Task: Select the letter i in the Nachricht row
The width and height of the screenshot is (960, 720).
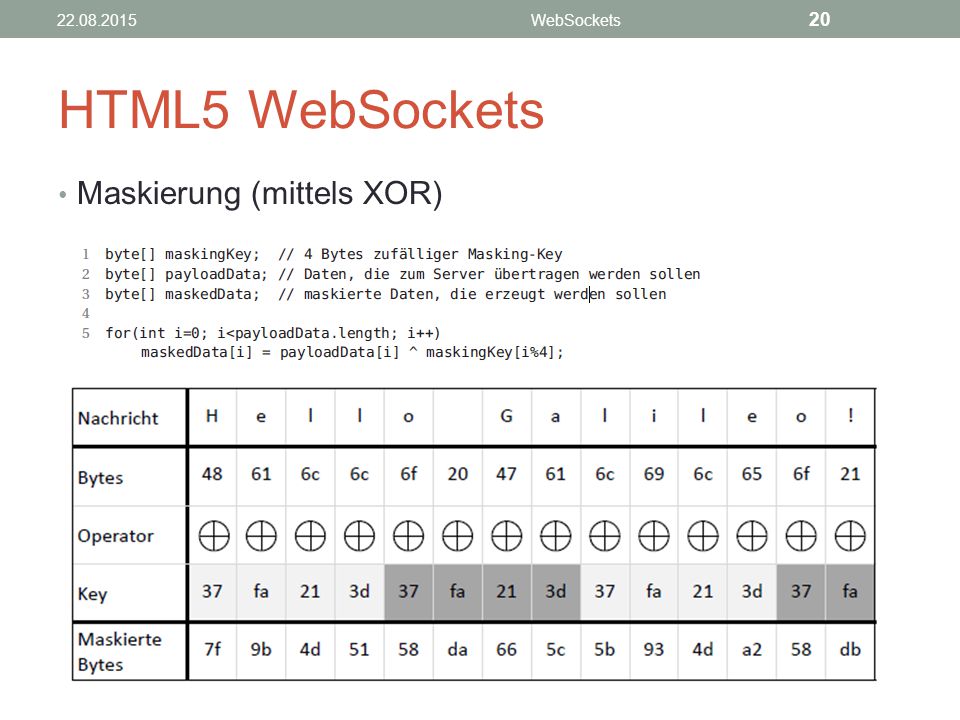Action: point(654,416)
